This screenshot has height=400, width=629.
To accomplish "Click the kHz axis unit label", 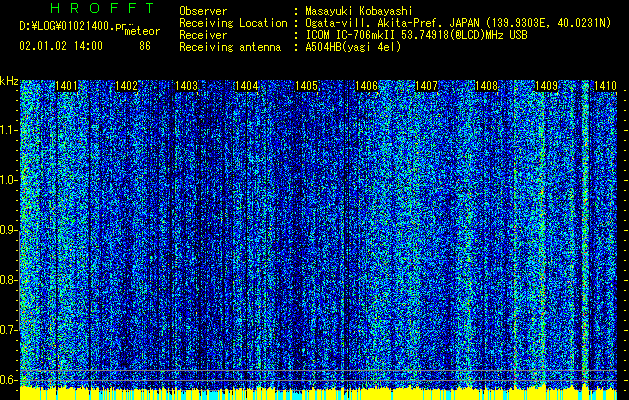I will tap(9, 81).
